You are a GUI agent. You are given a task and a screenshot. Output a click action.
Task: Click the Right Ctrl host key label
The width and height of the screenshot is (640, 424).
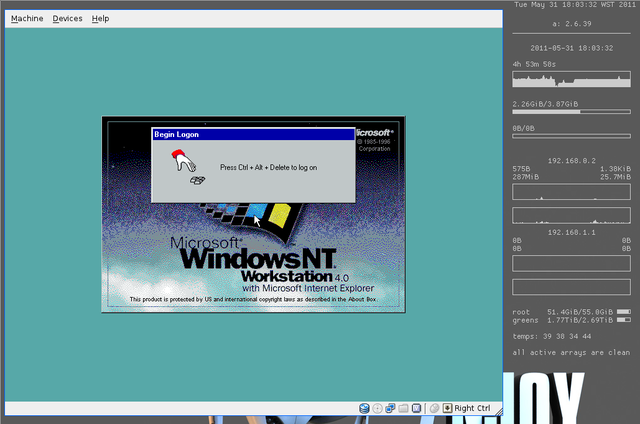[x=472, y=408]
